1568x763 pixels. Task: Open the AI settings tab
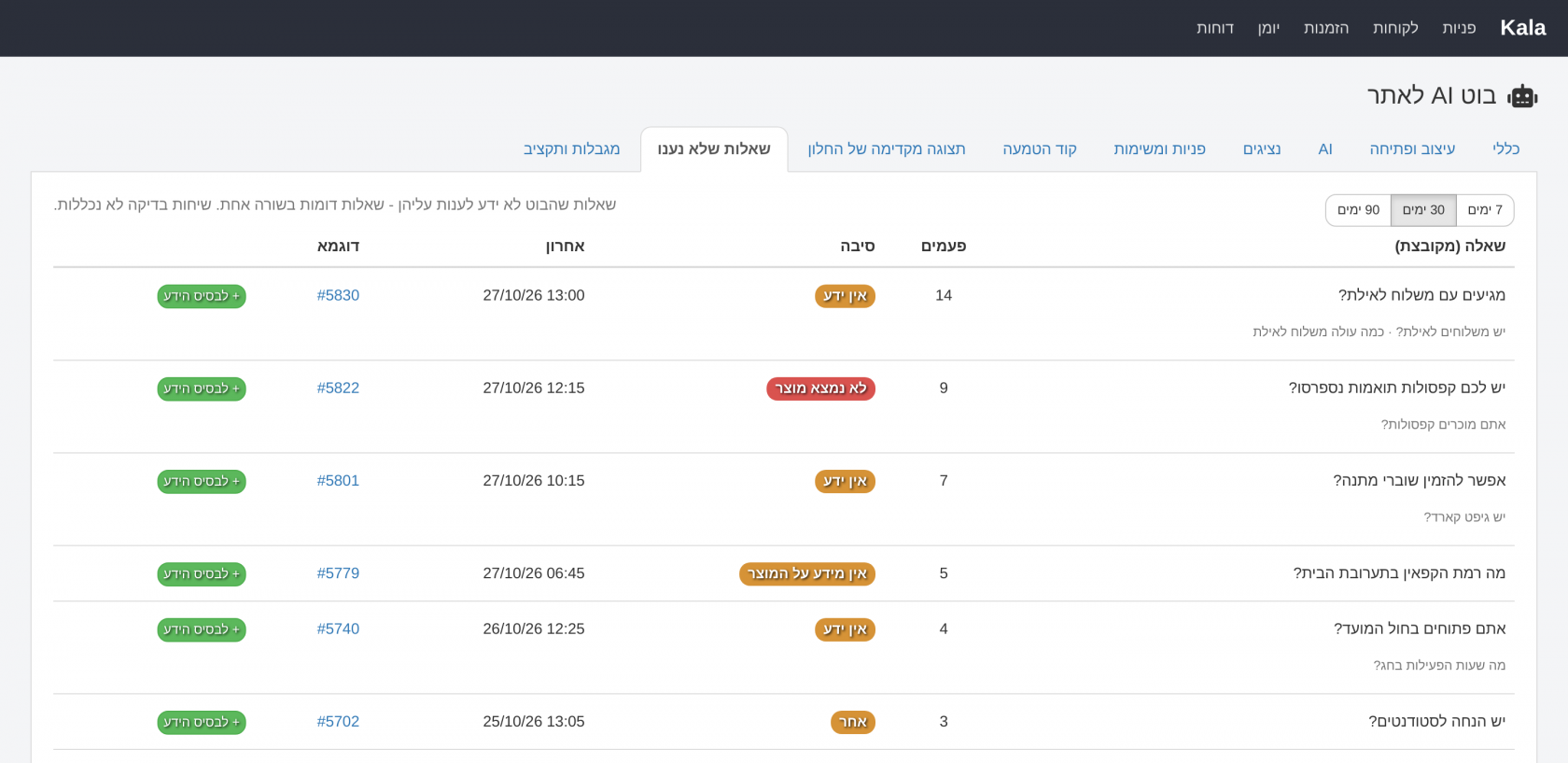1325,149
